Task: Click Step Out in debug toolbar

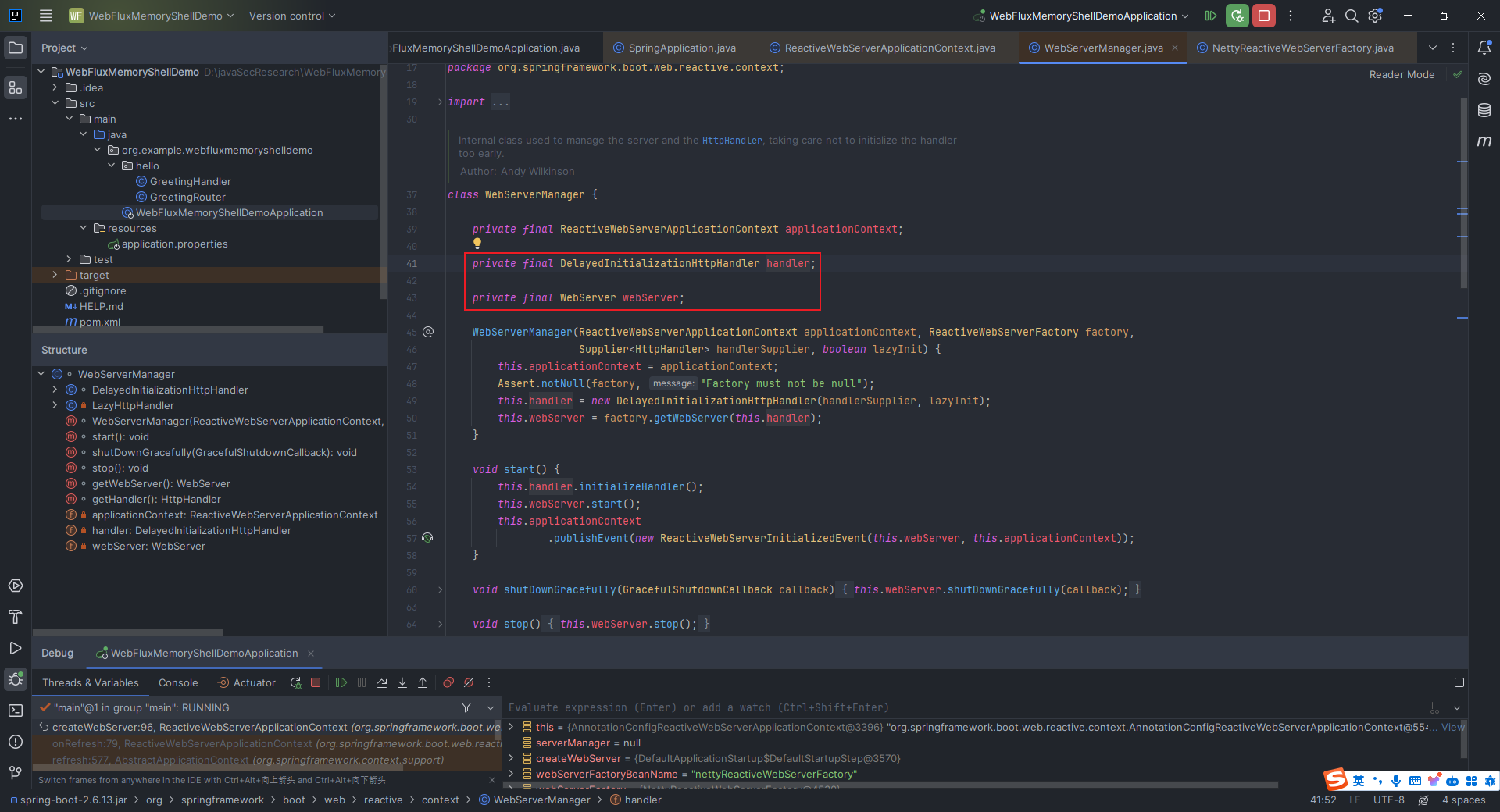Action: tap(423, 682)
